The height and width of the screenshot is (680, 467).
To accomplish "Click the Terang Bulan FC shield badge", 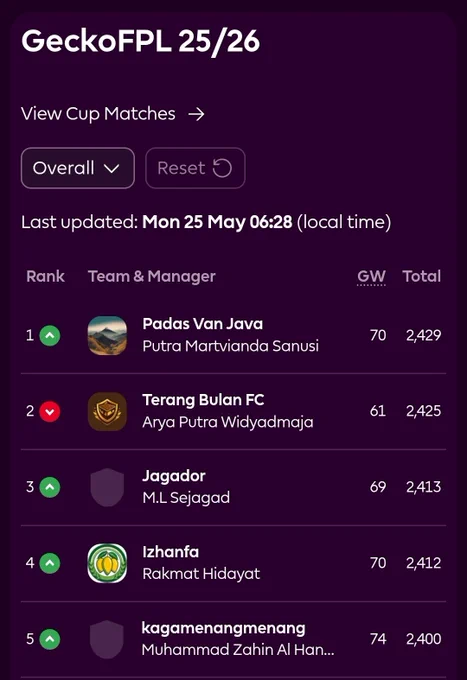I will 107,411.
